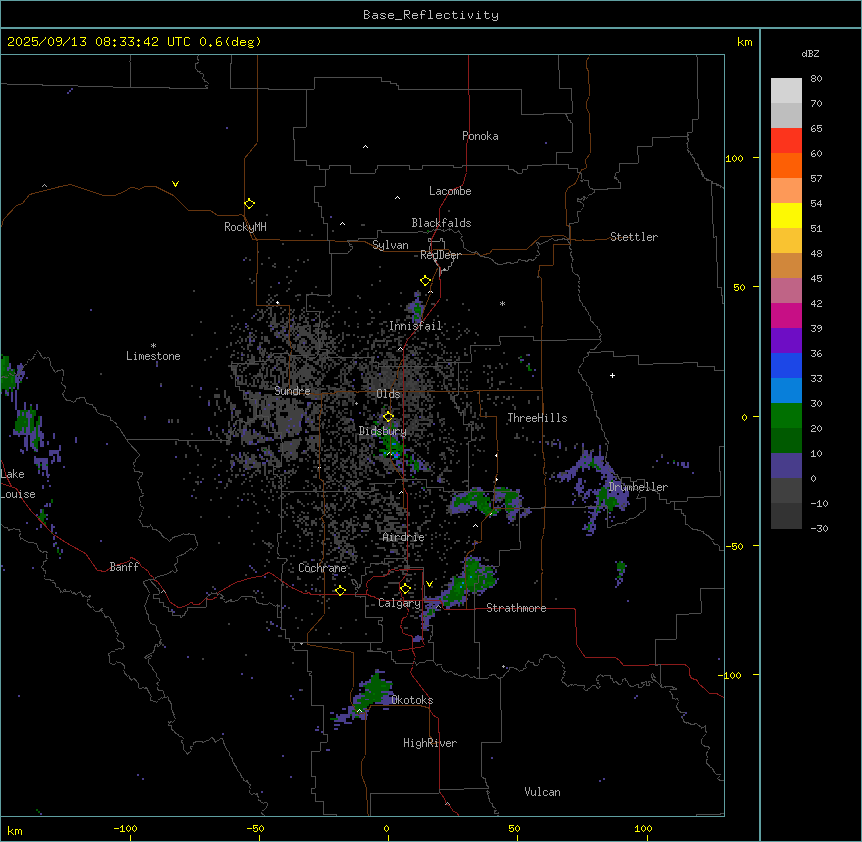This screenshot has width=862, height=842.
Task: Click the orange 57-60 dBZ legend swatch
Action: [x=786, y=165]
